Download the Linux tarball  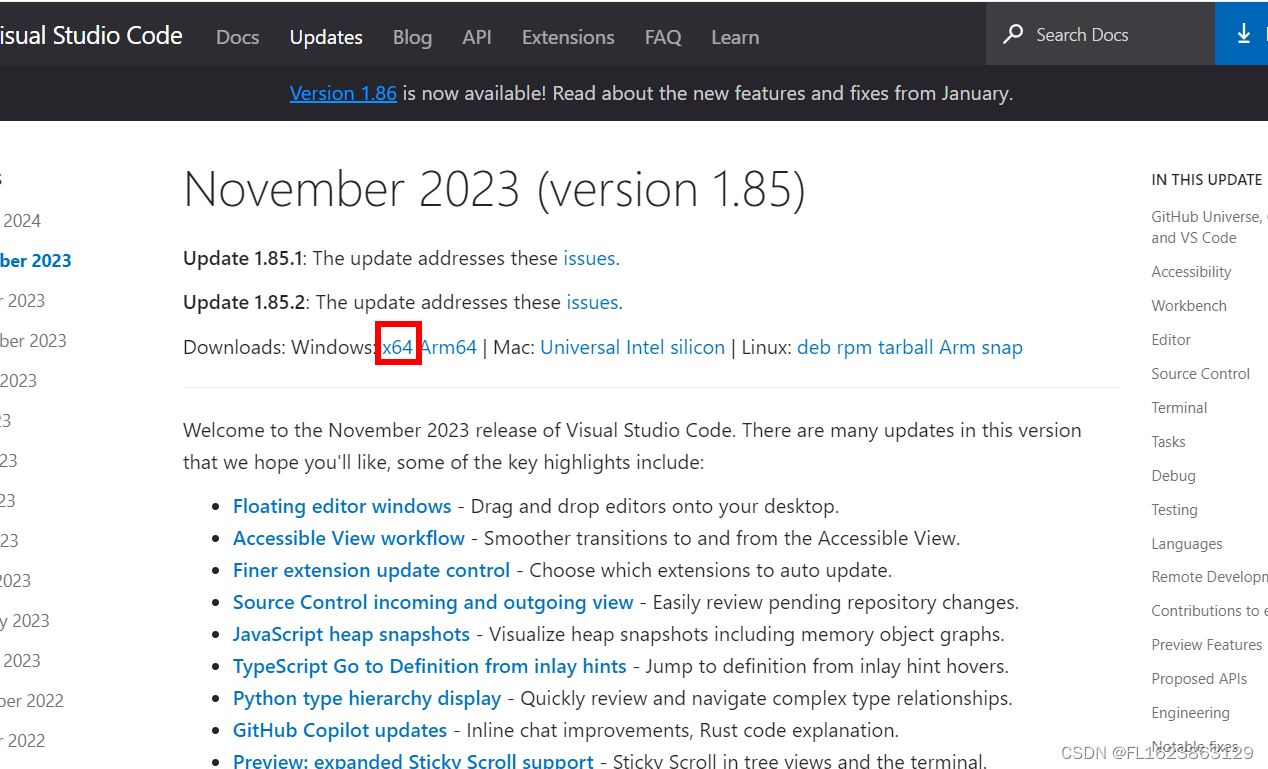coord(908,347)
